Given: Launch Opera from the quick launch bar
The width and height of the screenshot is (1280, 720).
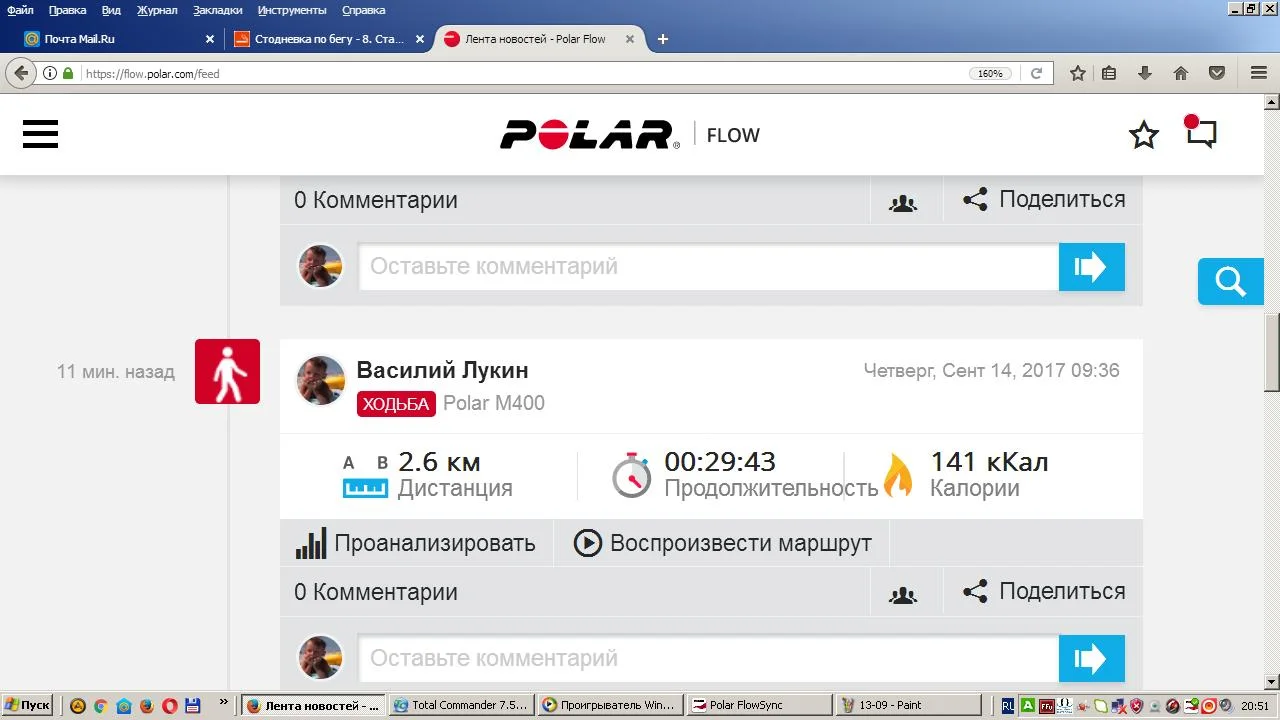Looking at the screenshot, I should pyautogui.click(x=170, y=705).
